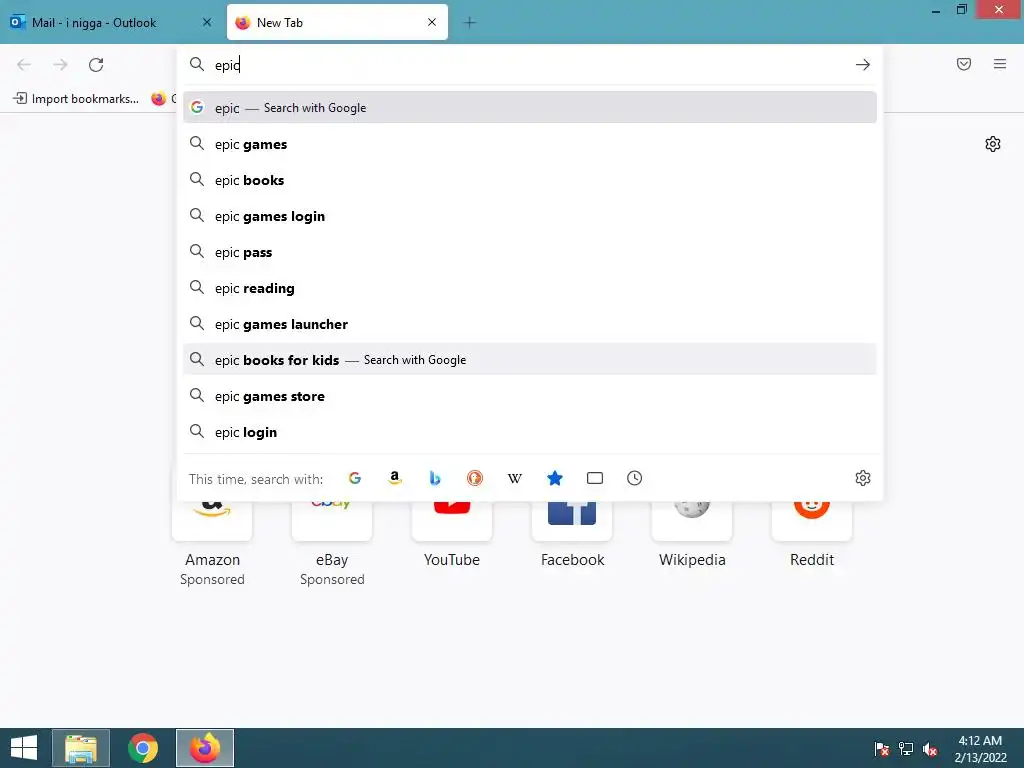1024x768 pixels.
Task: Select the DuckDuckGo one-off search icon
Action: coord(475,478)
